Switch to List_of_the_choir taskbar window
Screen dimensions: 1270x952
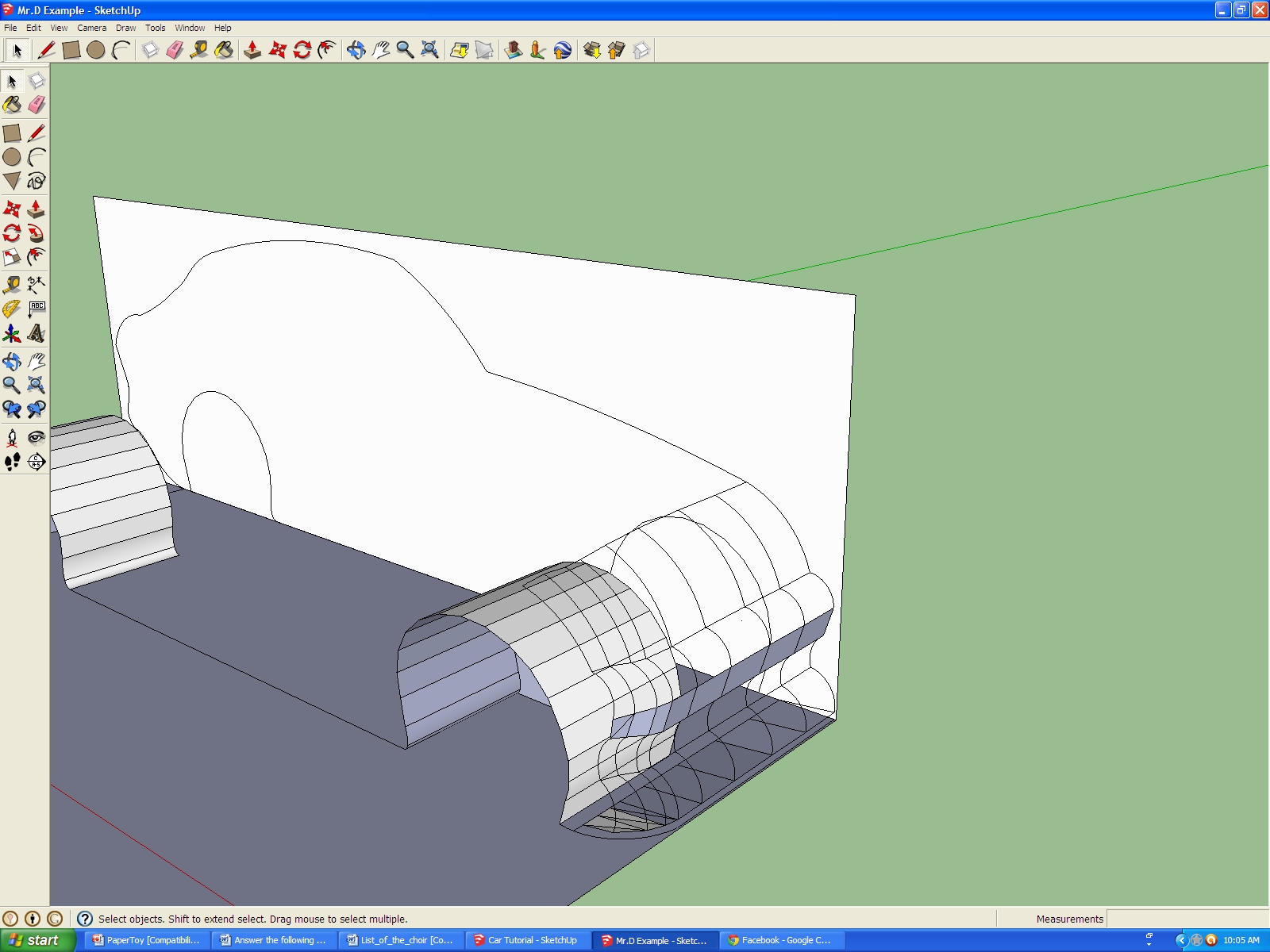400,940
